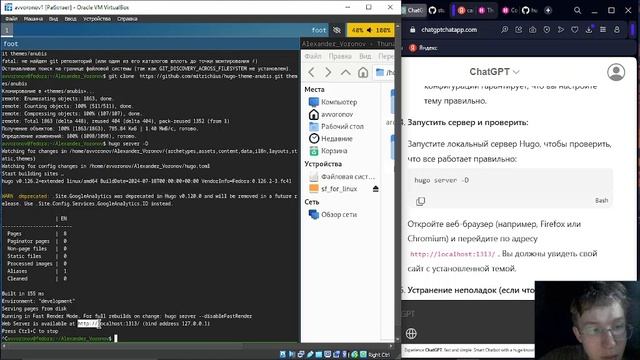
Task: Go back in Thunar file manager
Action: pyautogui.click(x=311, y=73)
